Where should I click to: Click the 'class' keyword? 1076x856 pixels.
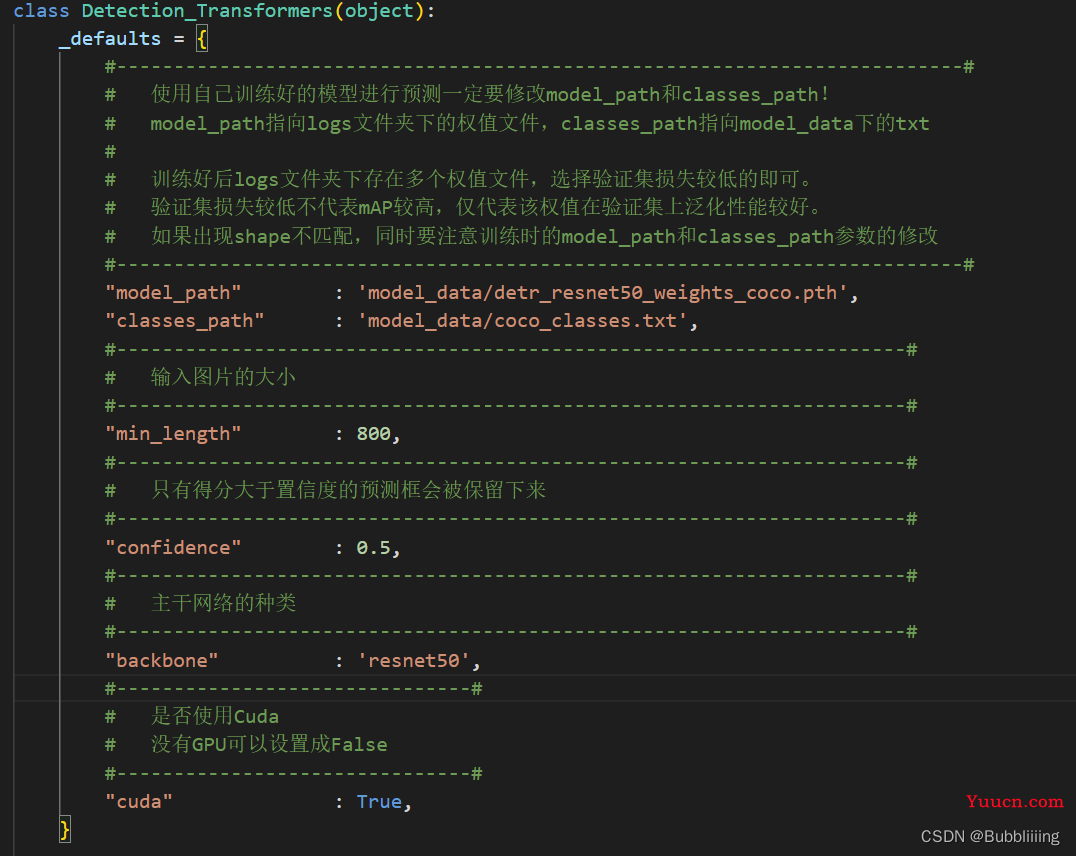click(x=41, y=11)
